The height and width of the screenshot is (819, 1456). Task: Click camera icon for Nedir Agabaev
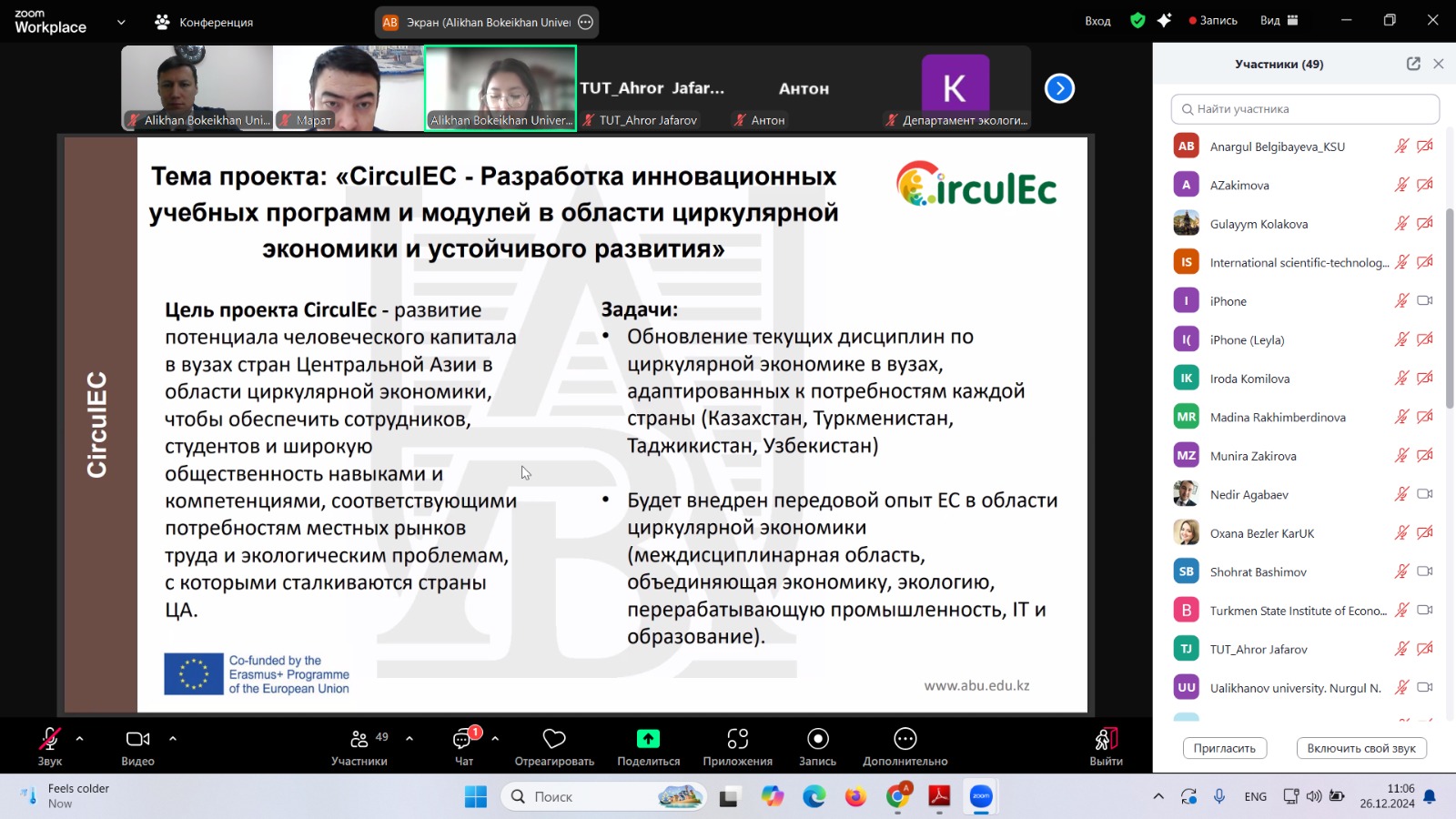[x=1425, y=494]
